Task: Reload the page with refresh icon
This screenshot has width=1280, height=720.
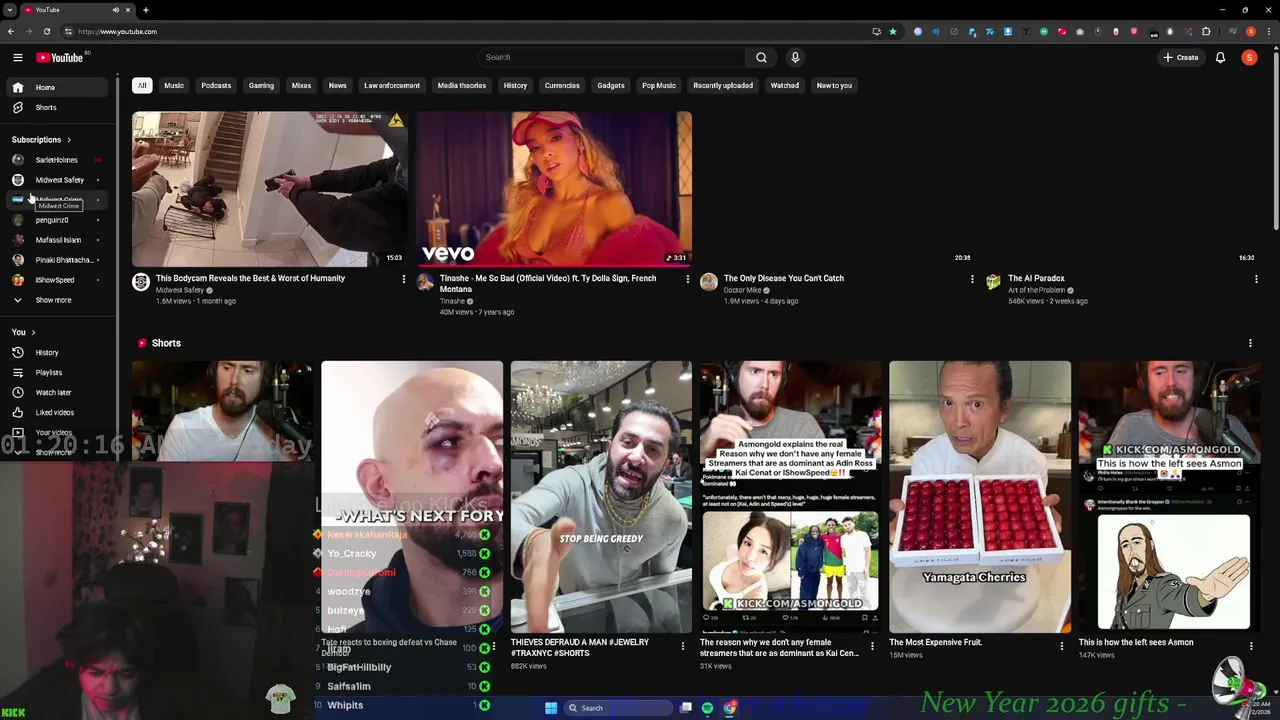Action: (46, 31)
